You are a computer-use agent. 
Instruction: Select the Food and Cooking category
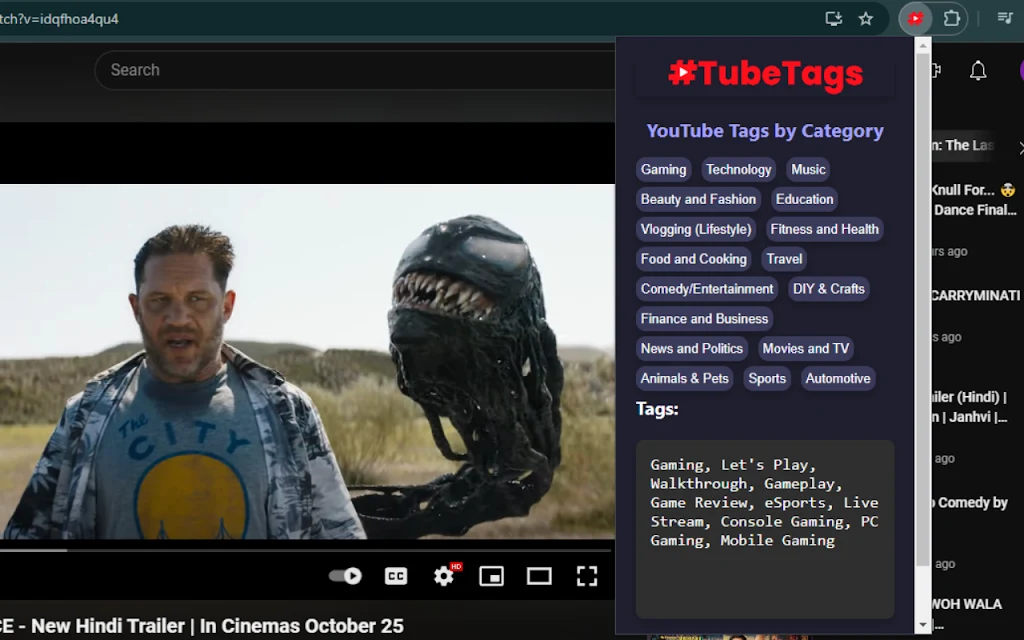click(x=693, y=259)
